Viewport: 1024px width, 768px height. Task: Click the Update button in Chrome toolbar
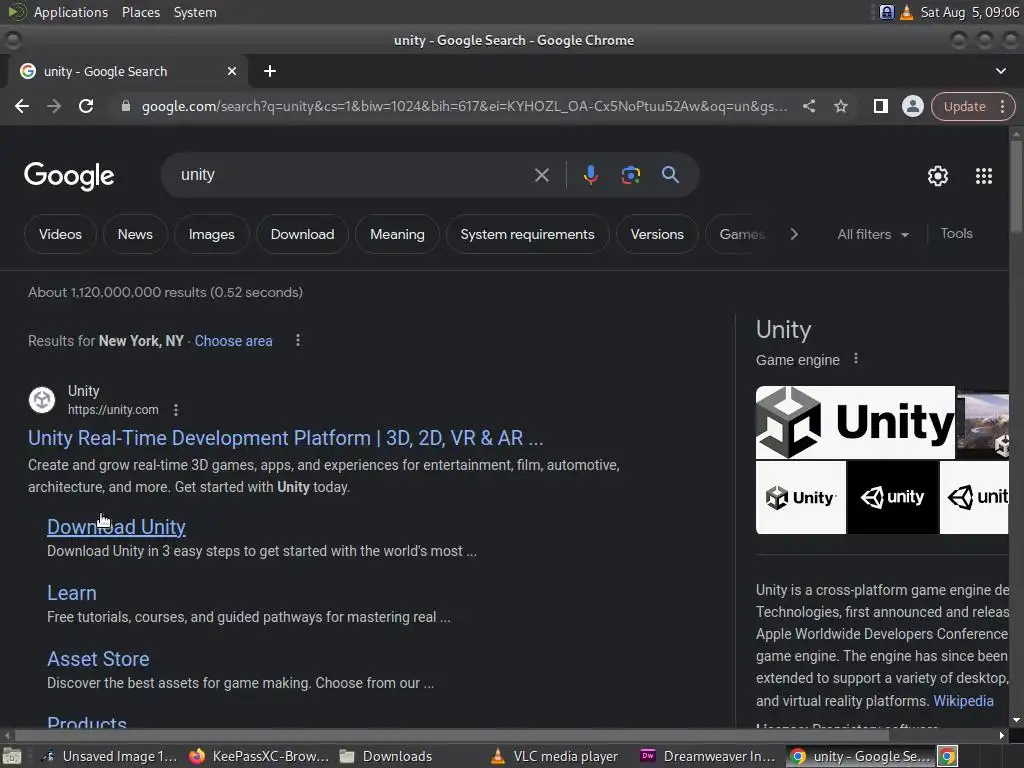click(x=965, y=106)
